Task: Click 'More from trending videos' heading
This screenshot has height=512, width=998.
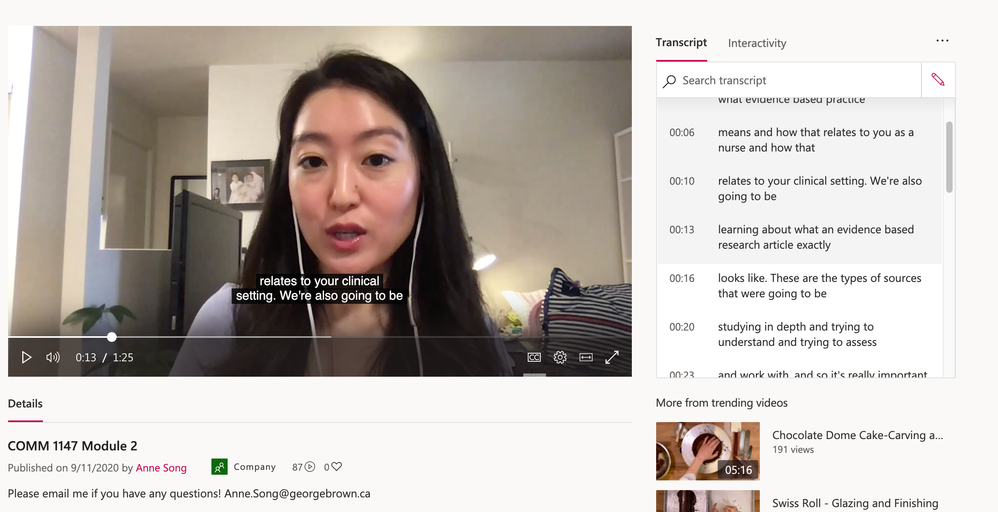Action: click(722, 403)
